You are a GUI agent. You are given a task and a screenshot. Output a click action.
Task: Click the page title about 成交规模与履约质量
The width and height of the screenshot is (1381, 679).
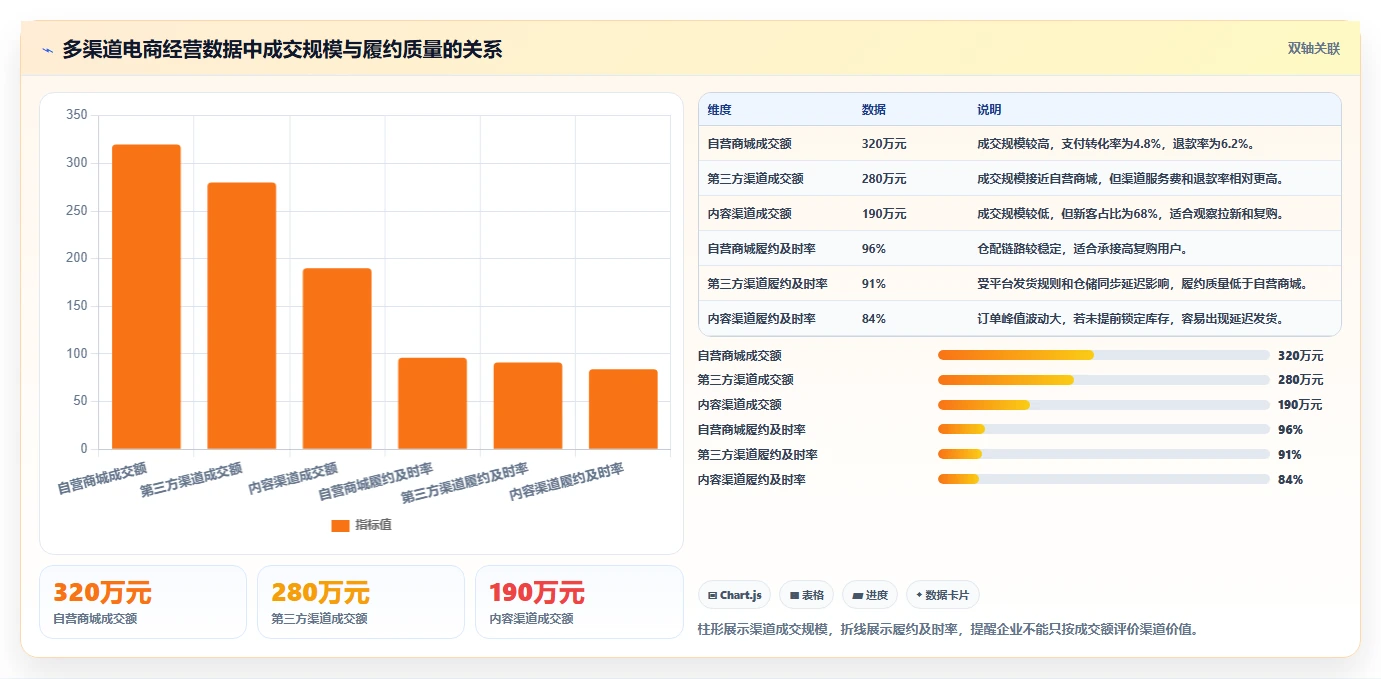(282, 49)
